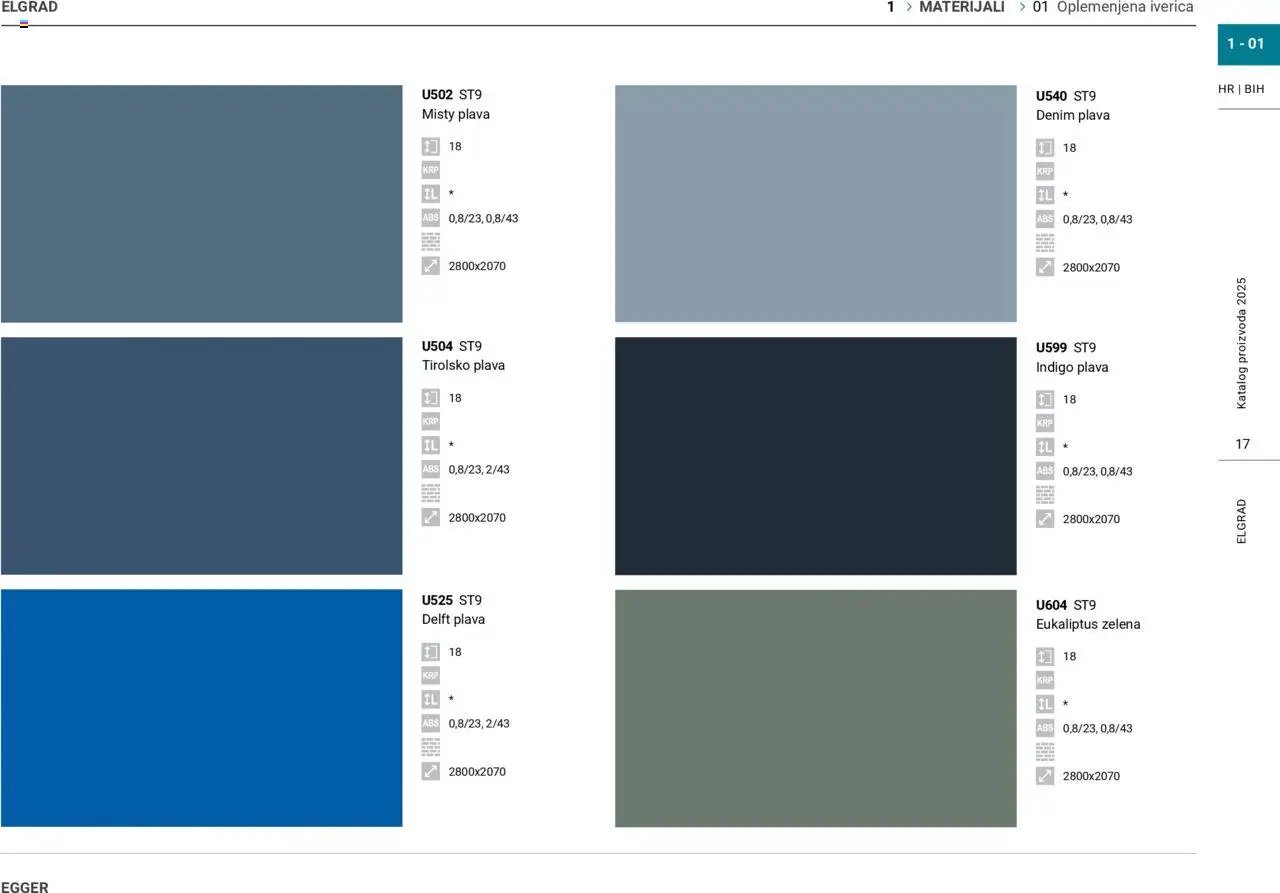Click the KRP icon for Delft plava

pos(430,676)
